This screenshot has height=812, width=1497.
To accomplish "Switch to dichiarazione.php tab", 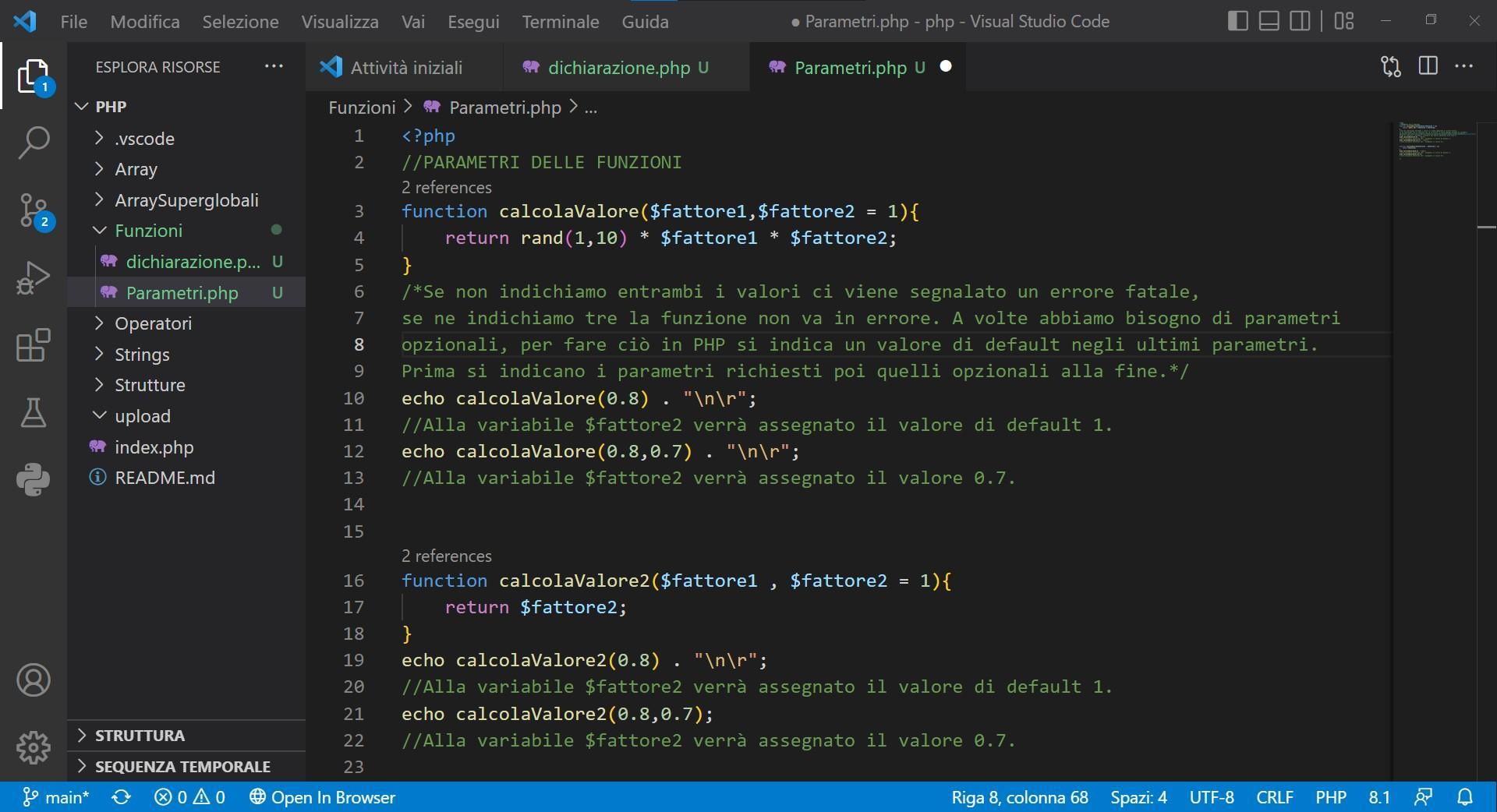I will click(x=626, y=67).
